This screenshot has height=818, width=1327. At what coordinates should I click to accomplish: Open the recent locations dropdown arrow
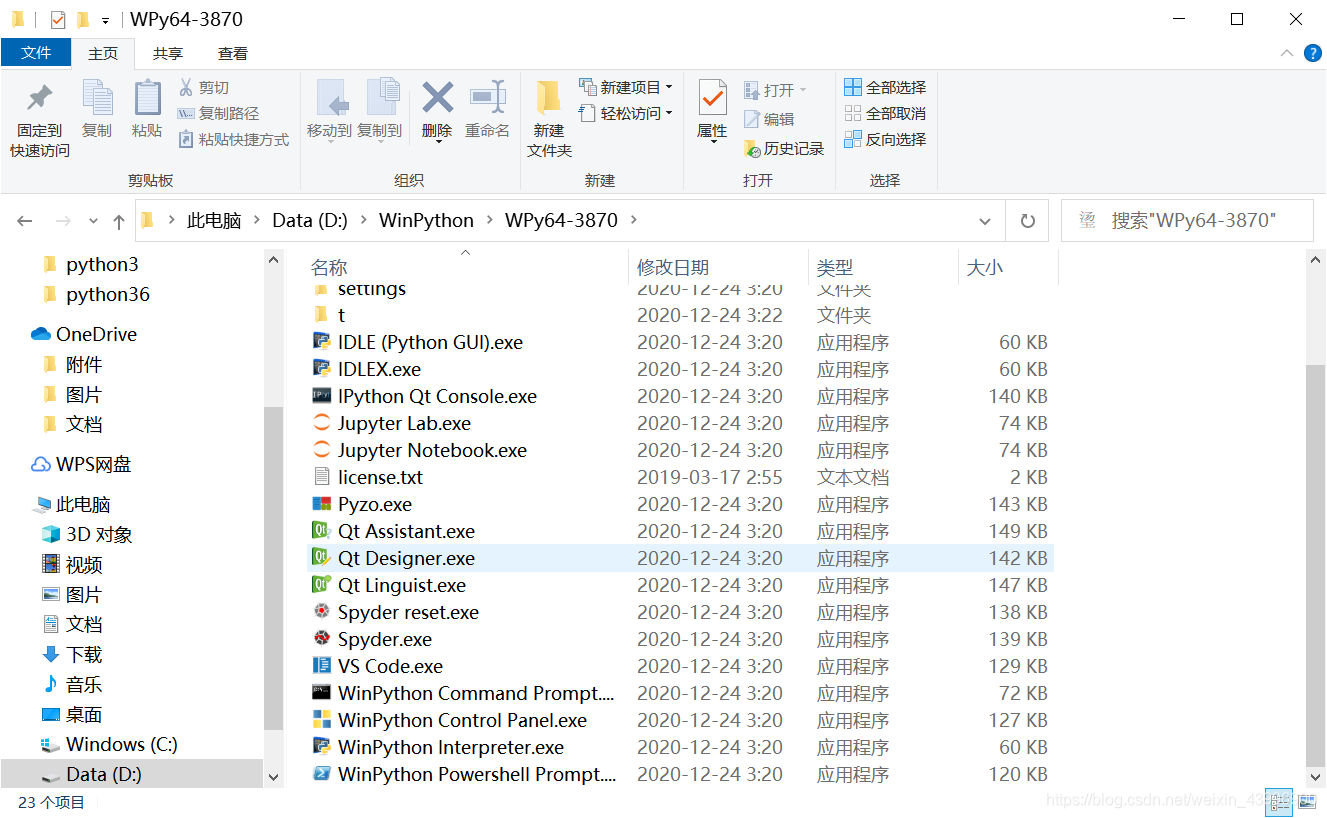[94, 221]
